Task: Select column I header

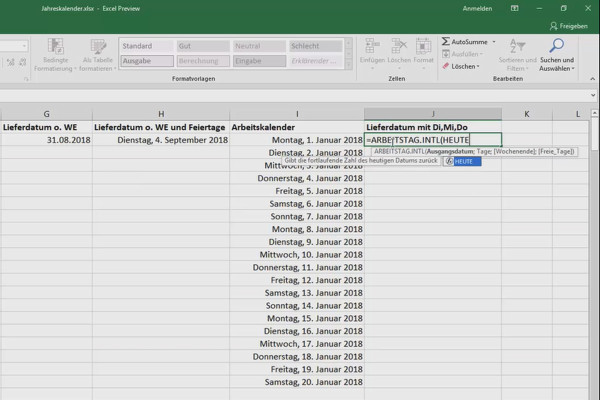Action: [297, 114]
